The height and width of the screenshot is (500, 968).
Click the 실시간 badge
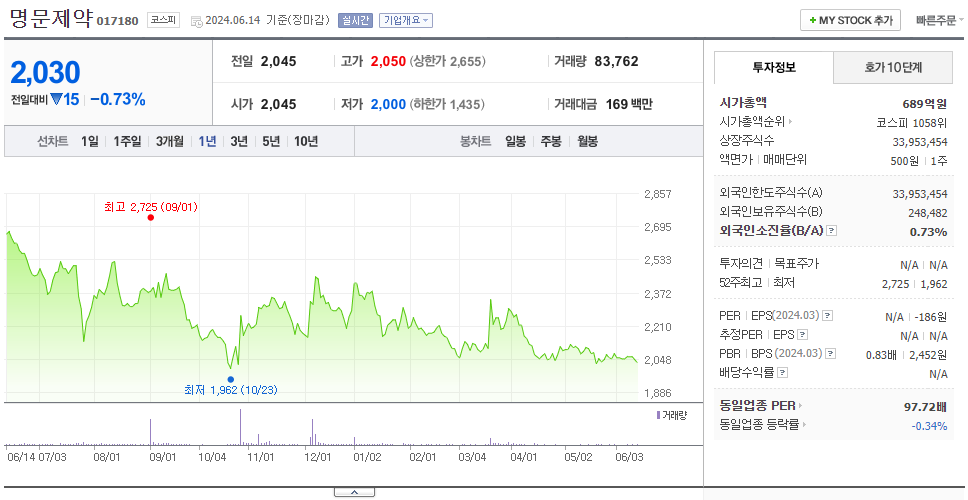click(355, 20)
